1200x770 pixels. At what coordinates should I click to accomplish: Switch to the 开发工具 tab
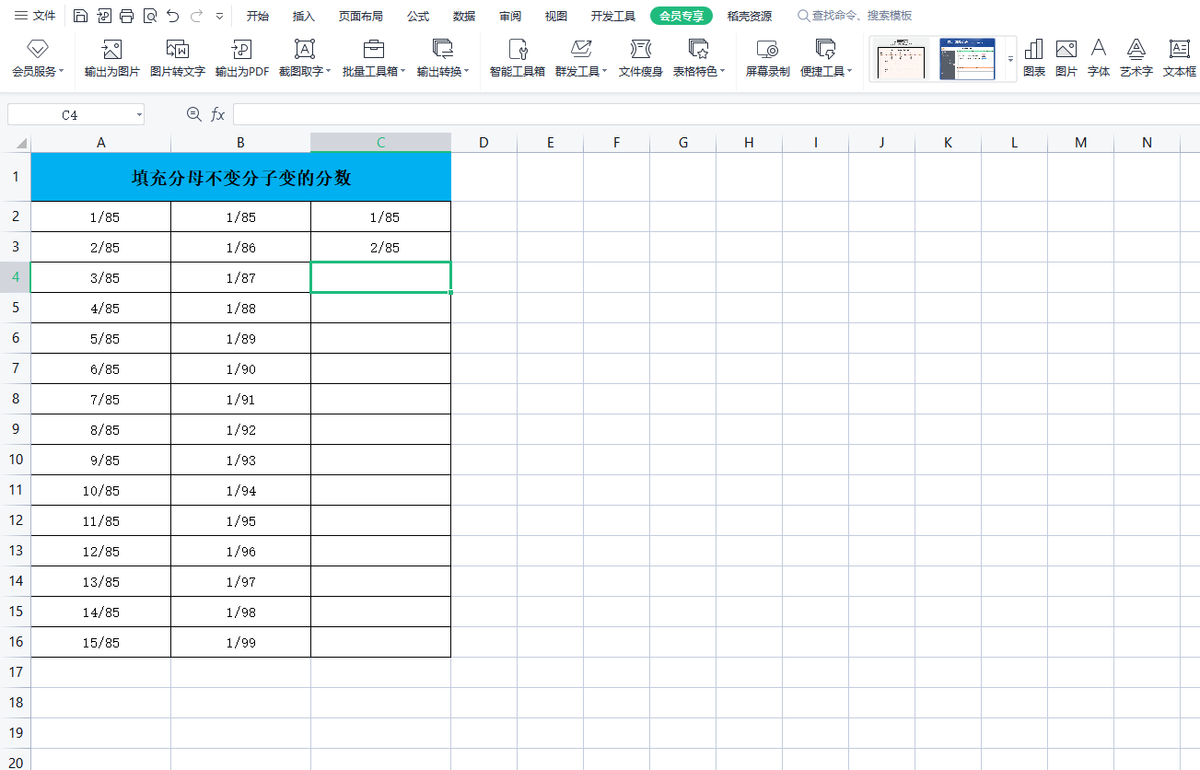click(x=613, y=16)
